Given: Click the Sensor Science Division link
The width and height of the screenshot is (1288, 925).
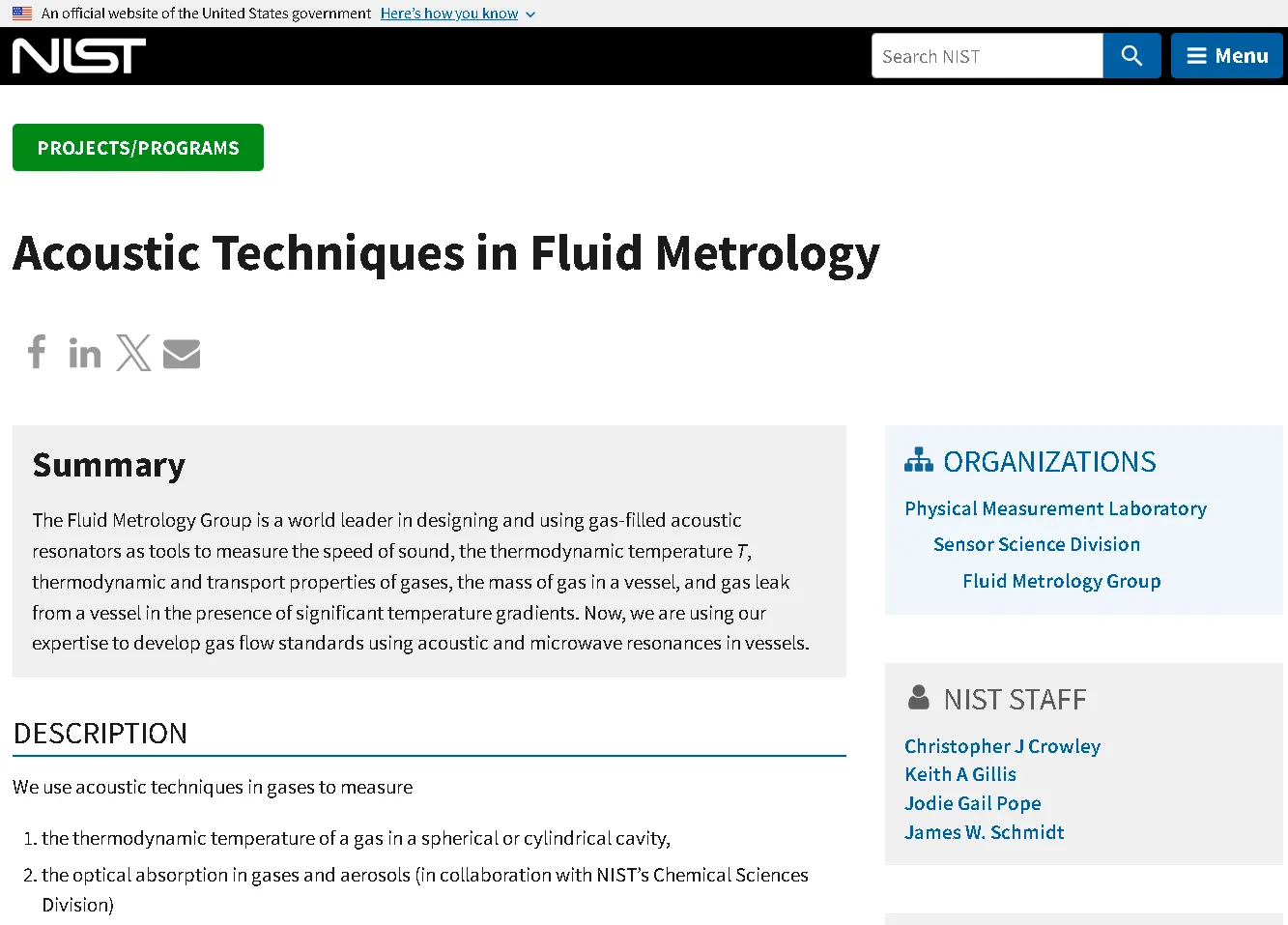Looking at the screenshot, I should [x=1036, y=544].
